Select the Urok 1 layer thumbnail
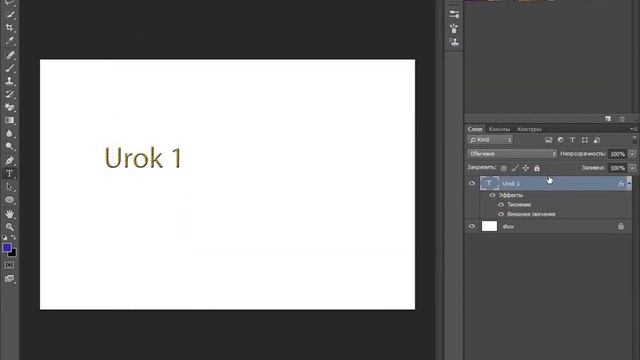The width and height of the screenshot is (640, 360). (489, 183)
